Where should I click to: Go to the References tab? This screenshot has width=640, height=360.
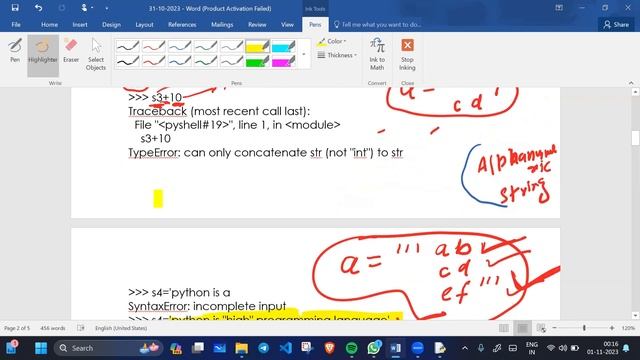tap(182, 24)
